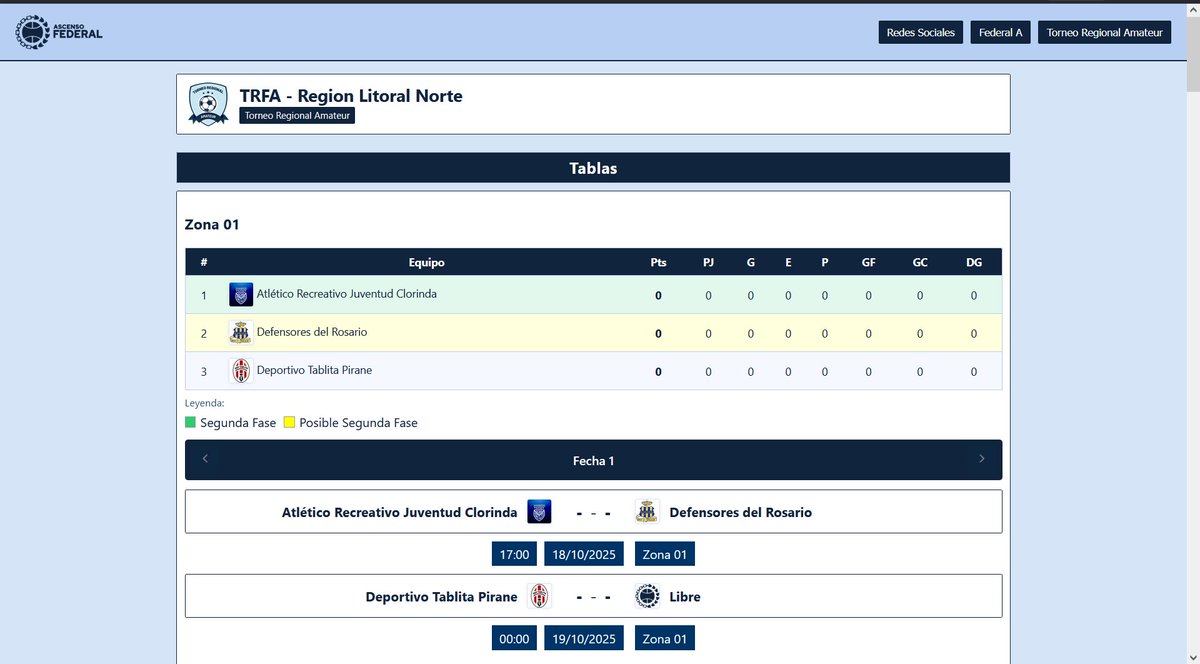This screenshot has height=664, width=1200.
Task: Open Federal A menu
Action: click(x=1000, y=33)
